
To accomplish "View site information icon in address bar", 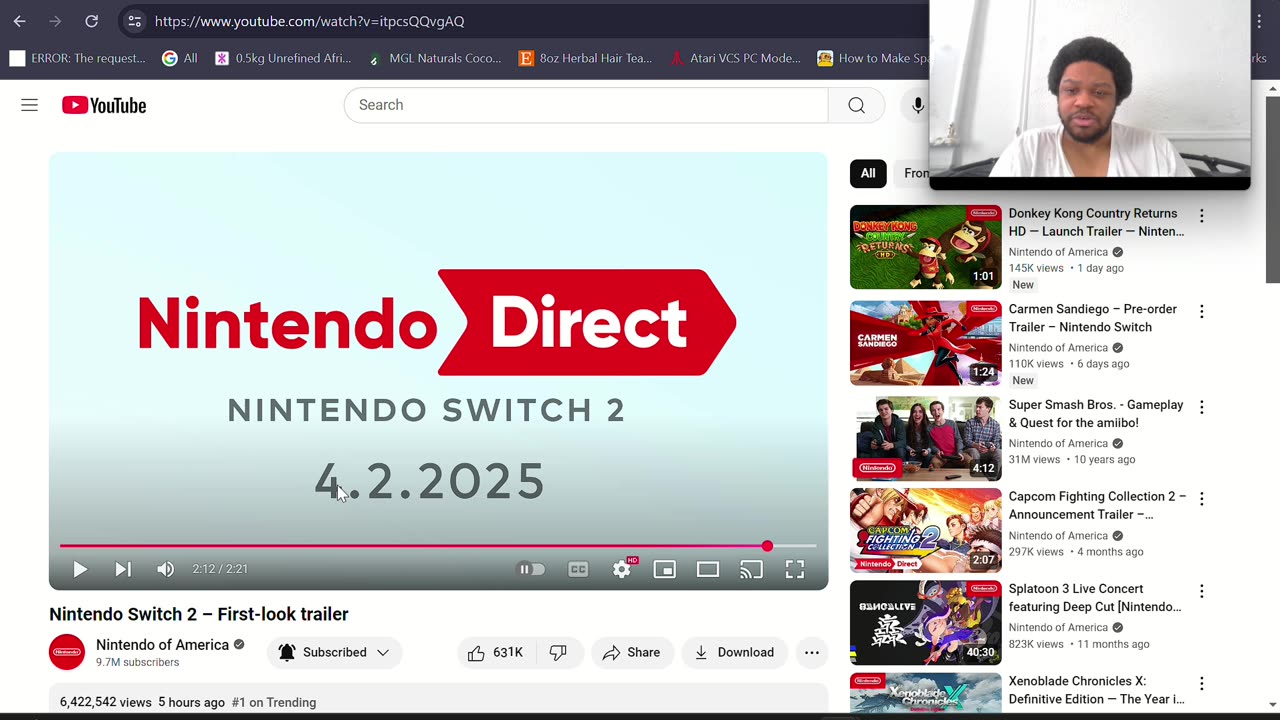I will pos(135,21).
